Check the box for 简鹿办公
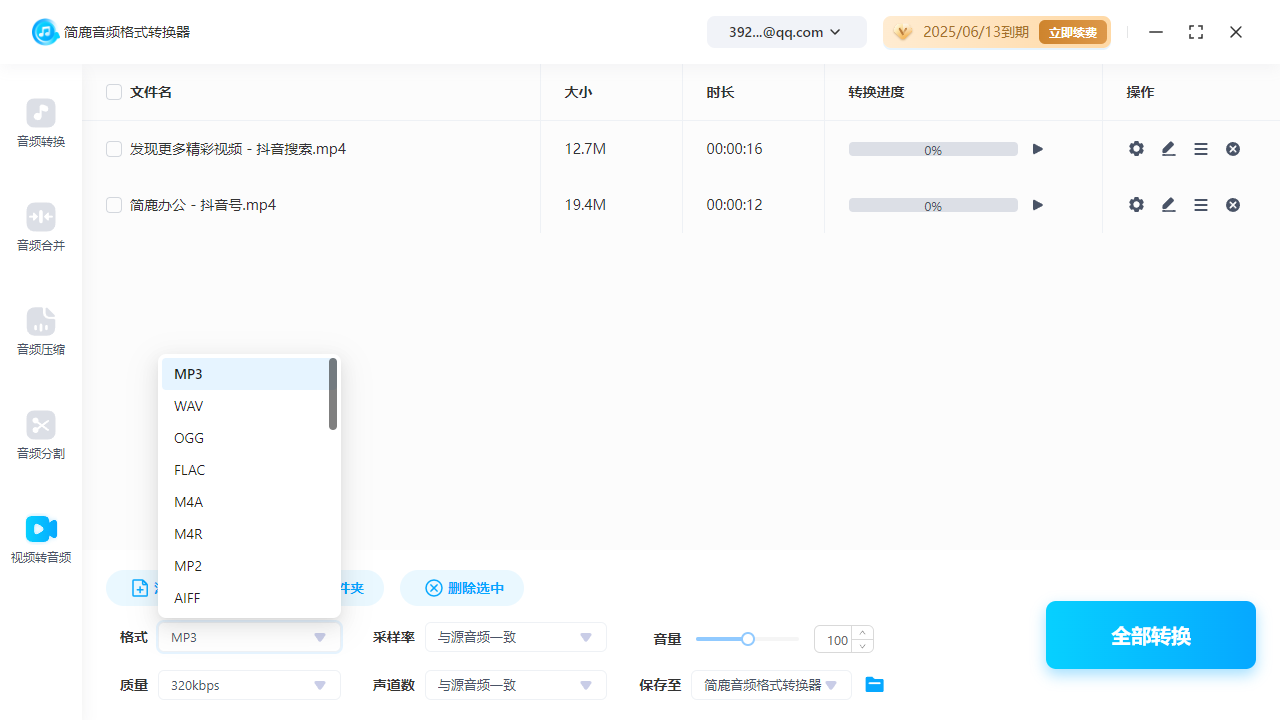 tap(114, 204)
